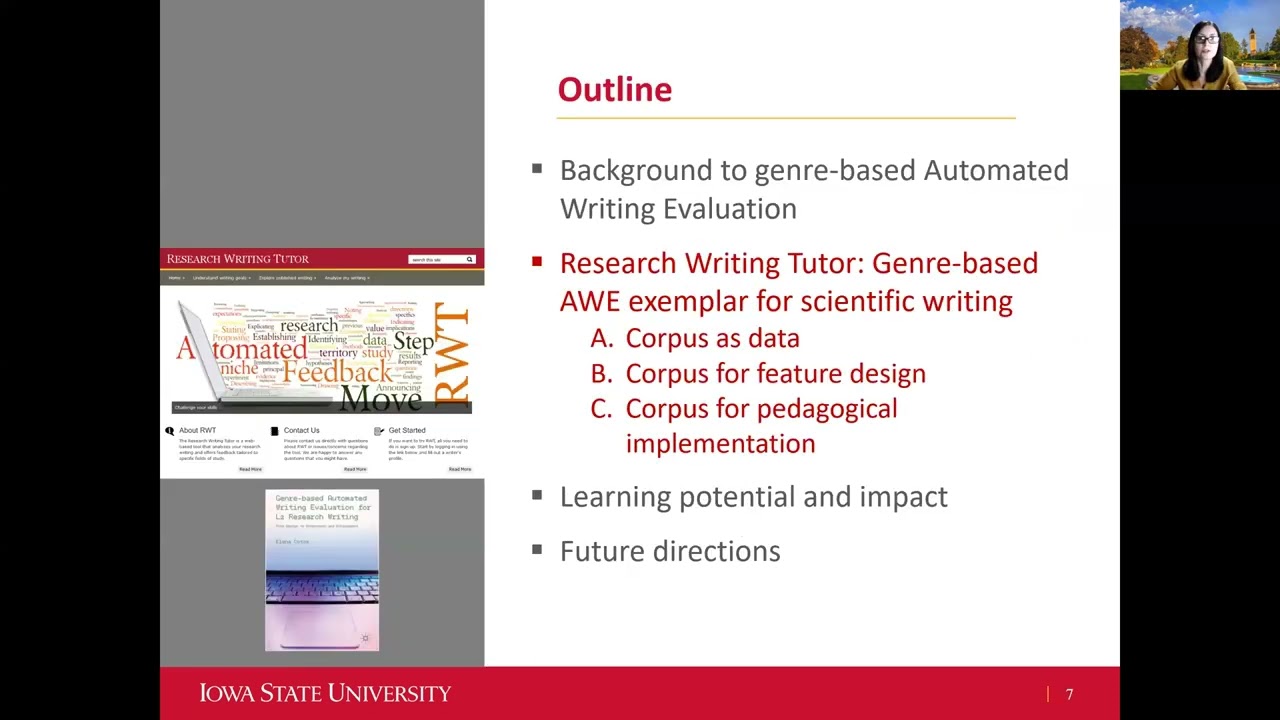Click Read More under About RWT
This screenshot has height=720, width=1280.
250,469
